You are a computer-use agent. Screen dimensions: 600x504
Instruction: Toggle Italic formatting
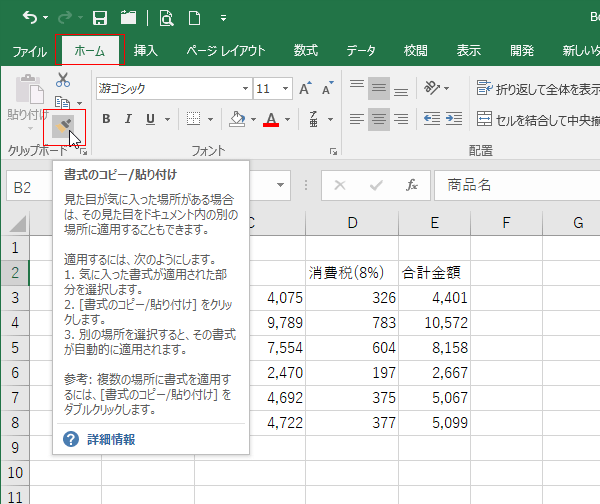[x=129, y=120]
